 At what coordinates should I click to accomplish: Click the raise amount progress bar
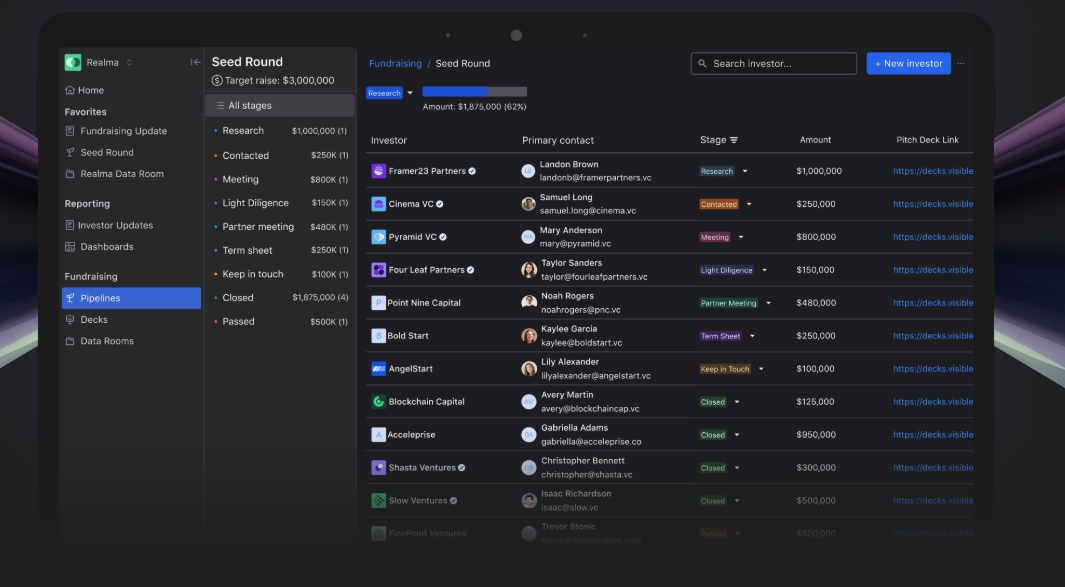[x=475, y=92]
